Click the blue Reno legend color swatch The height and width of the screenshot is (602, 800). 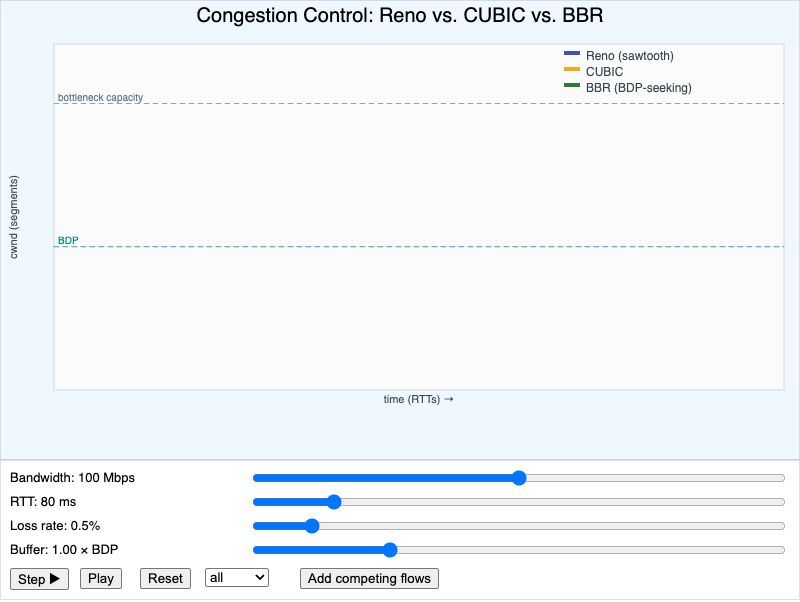[x=572, y=53]
